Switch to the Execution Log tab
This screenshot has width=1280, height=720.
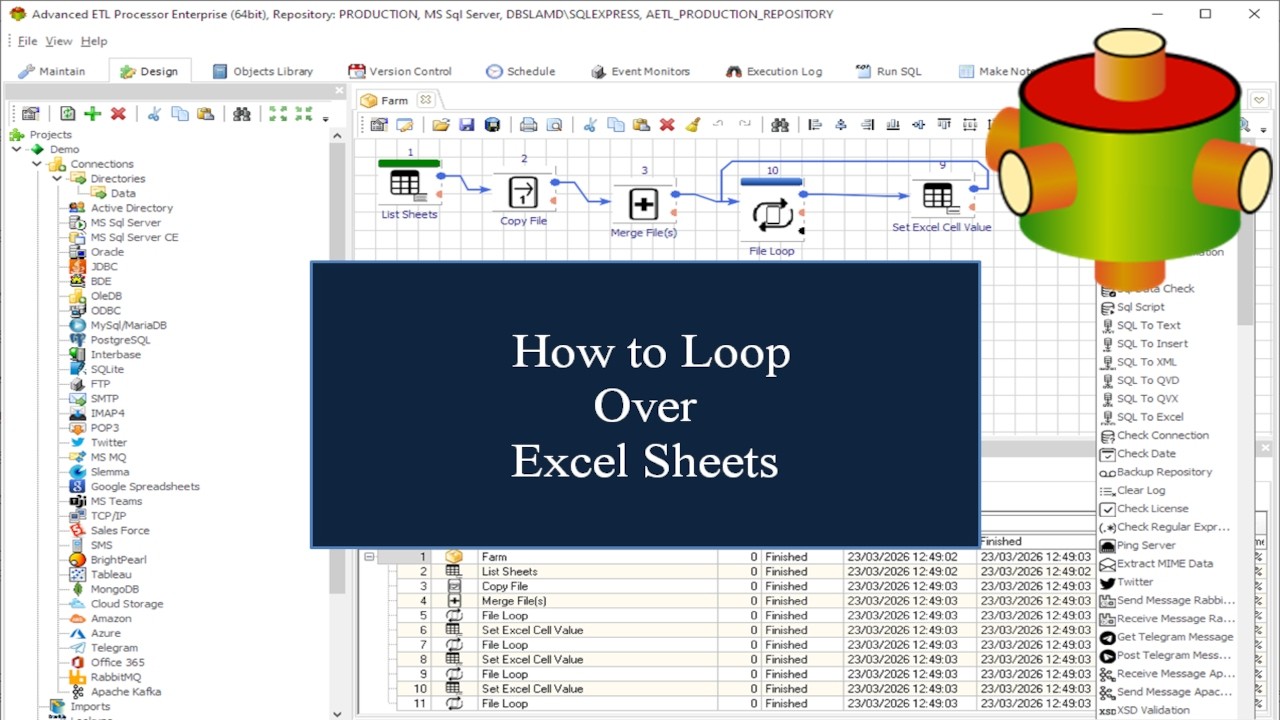774,71
